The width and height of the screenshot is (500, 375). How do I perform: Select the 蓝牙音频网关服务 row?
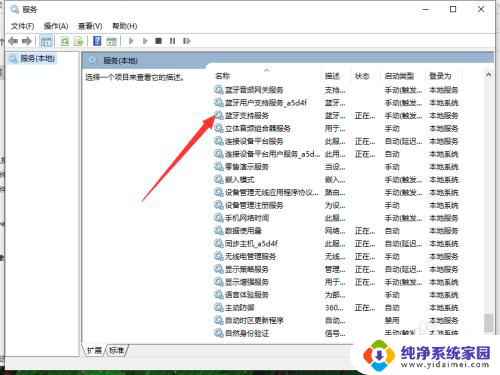pyautogui.click(x=337, y=90)
